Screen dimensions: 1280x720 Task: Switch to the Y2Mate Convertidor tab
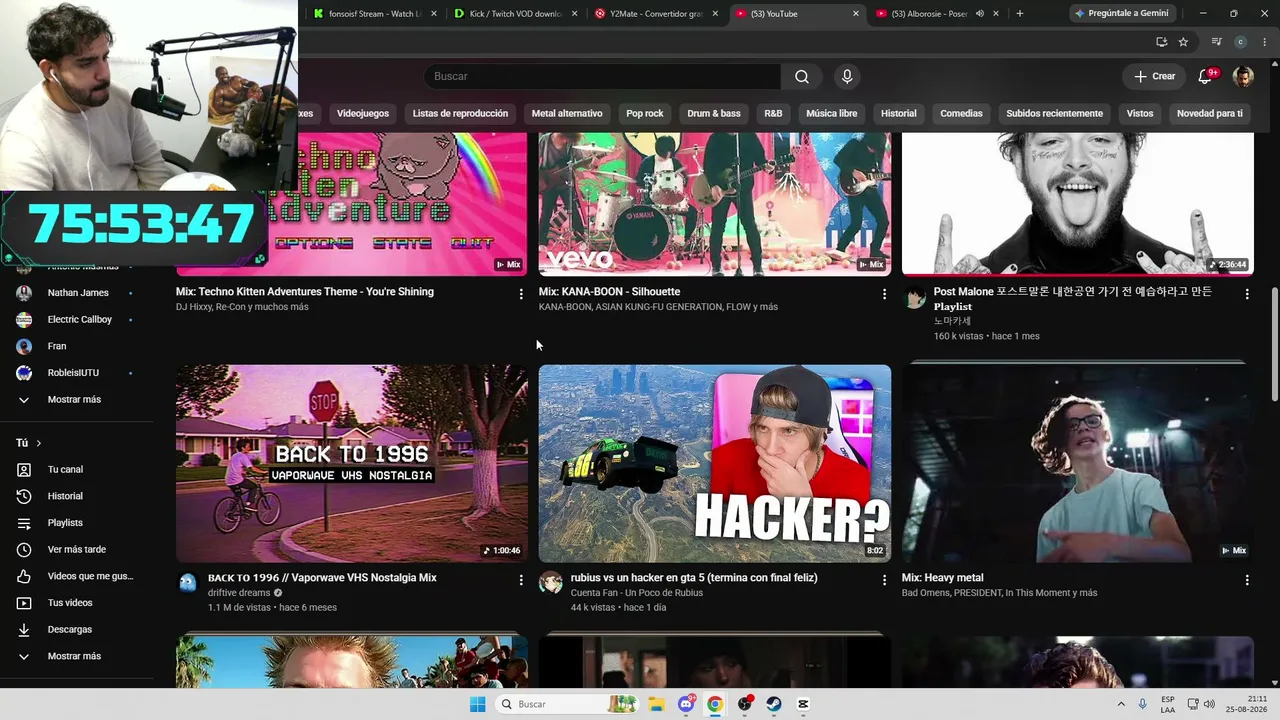coord(656,14)
